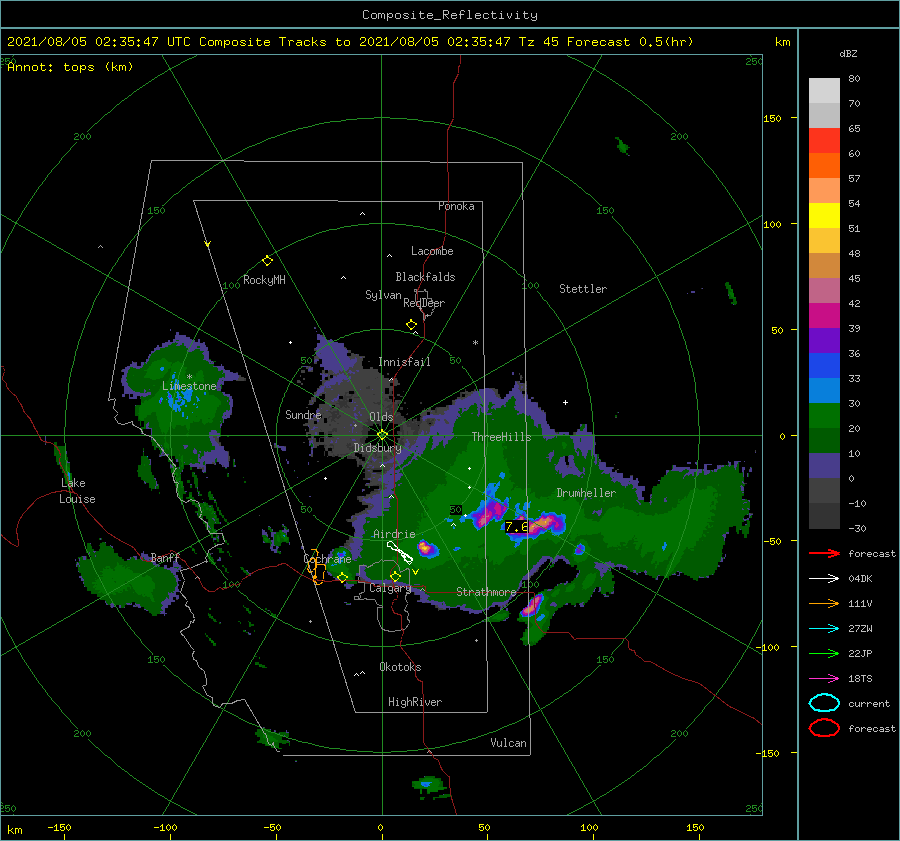The image size is (900, 841).
Task: Click the Calgary city label
Action: (x=390, y=588)
